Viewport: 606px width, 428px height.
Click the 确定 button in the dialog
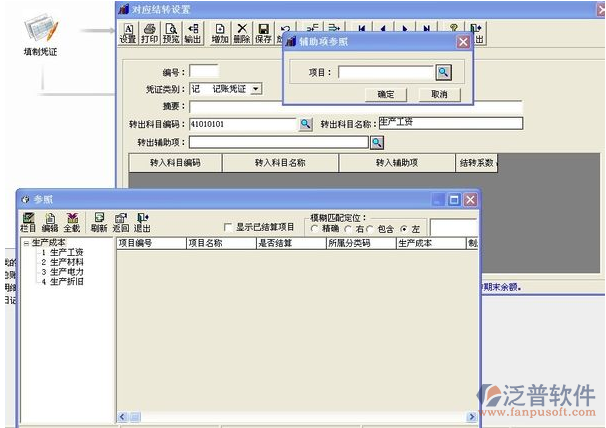click(x=385, y=94)
